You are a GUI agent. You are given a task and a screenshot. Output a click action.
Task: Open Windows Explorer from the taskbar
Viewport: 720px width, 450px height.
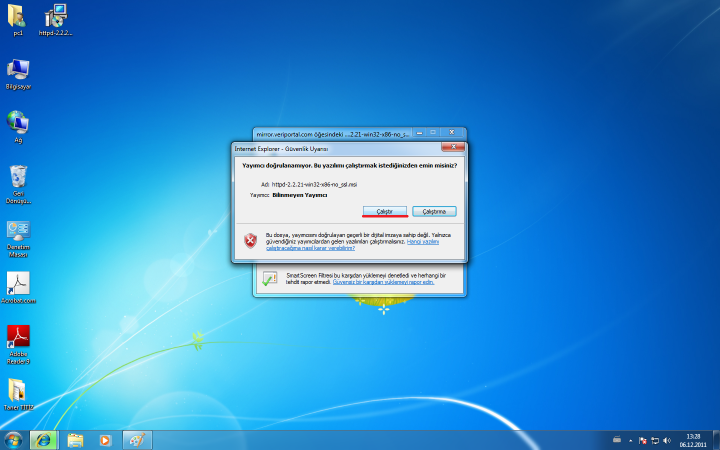coord(75,440)
